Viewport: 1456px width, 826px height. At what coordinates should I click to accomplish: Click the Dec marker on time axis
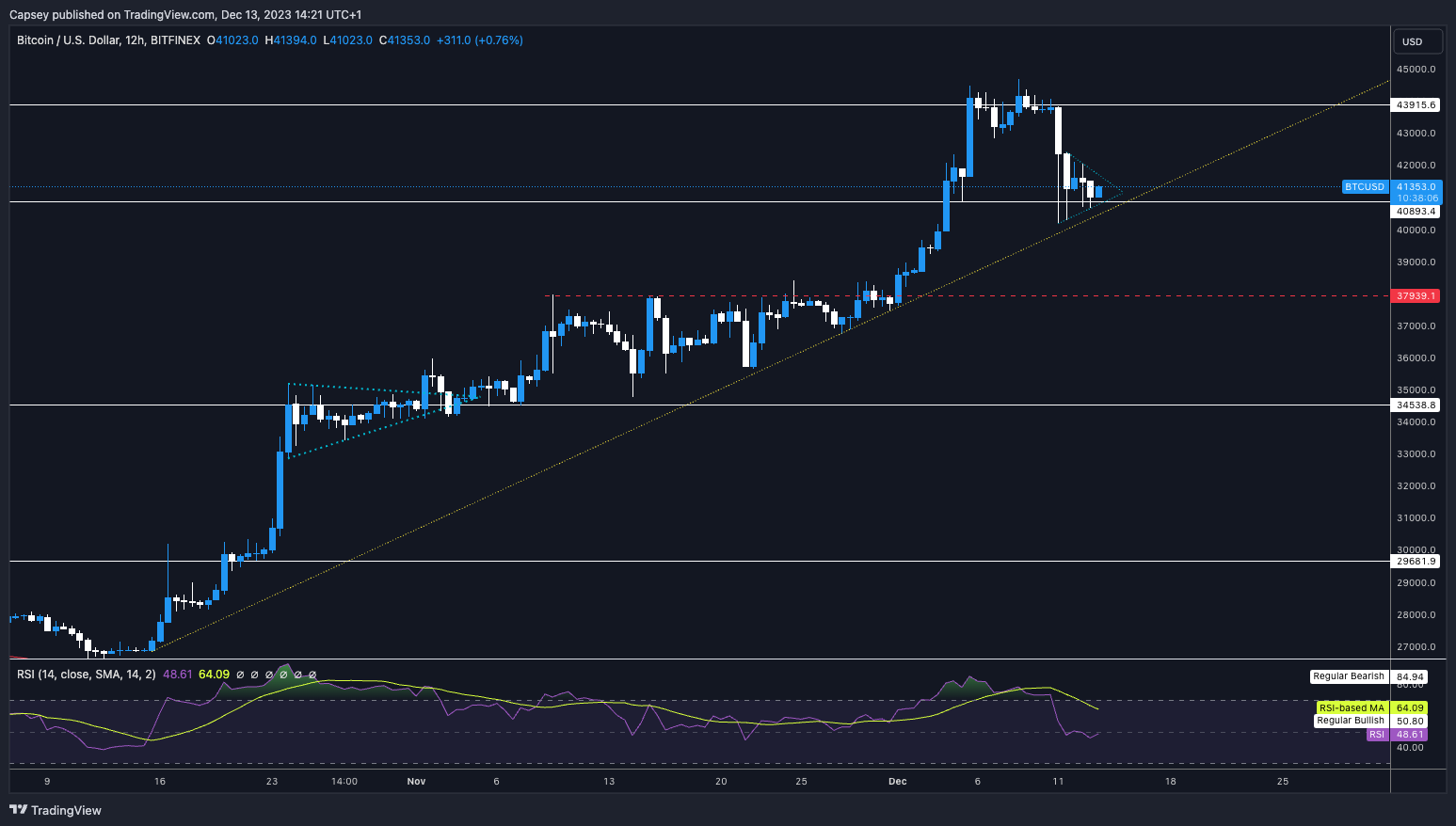tap(897, 782)
